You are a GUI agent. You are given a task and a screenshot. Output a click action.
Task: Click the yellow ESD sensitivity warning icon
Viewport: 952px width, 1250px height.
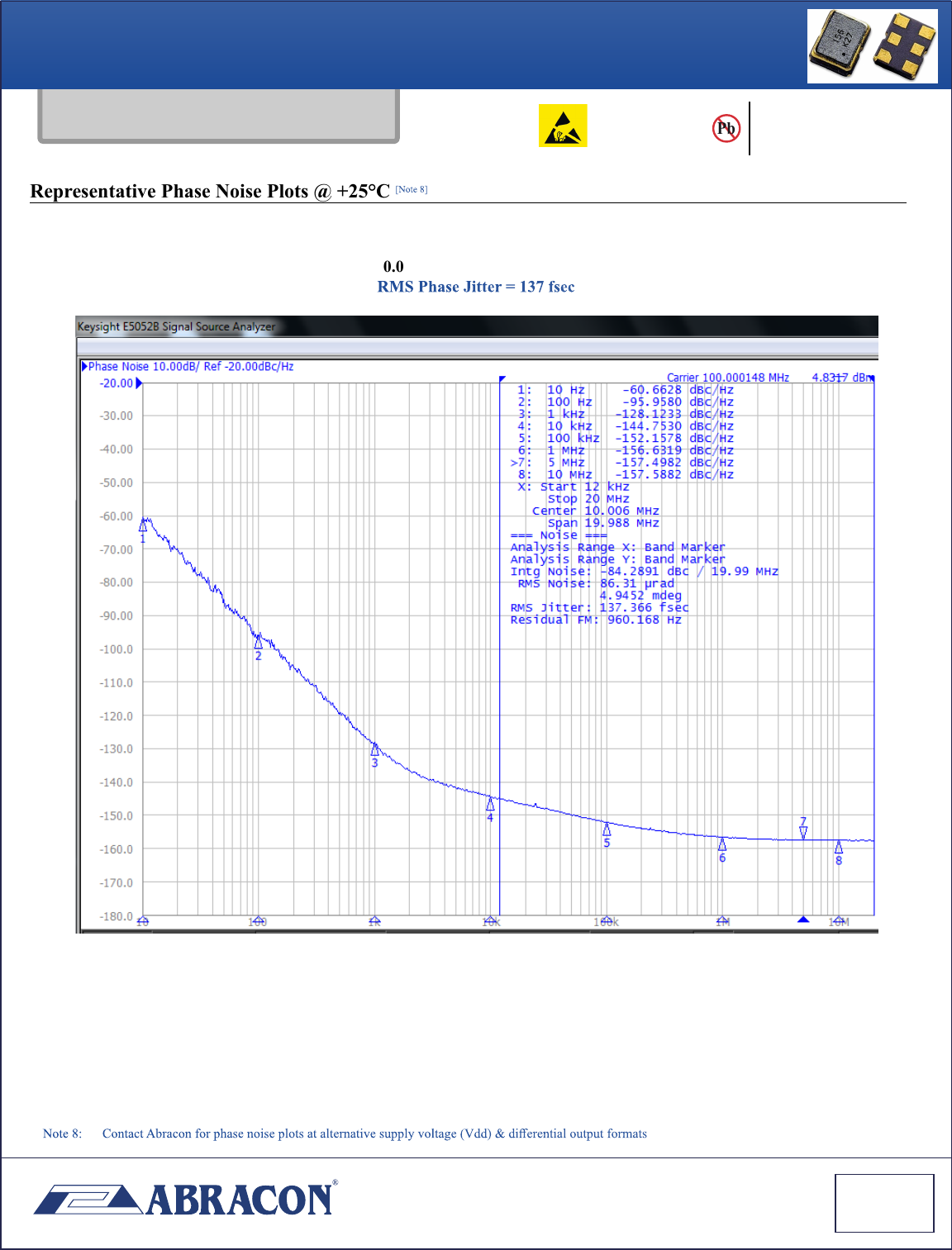click(x=563, y=126)
